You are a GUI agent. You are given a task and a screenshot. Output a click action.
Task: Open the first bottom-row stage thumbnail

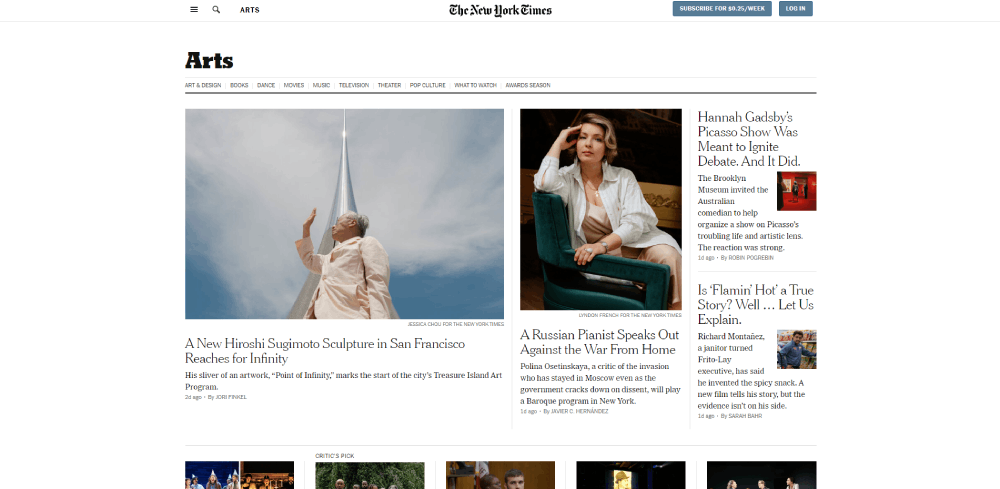tap(239, 476)
